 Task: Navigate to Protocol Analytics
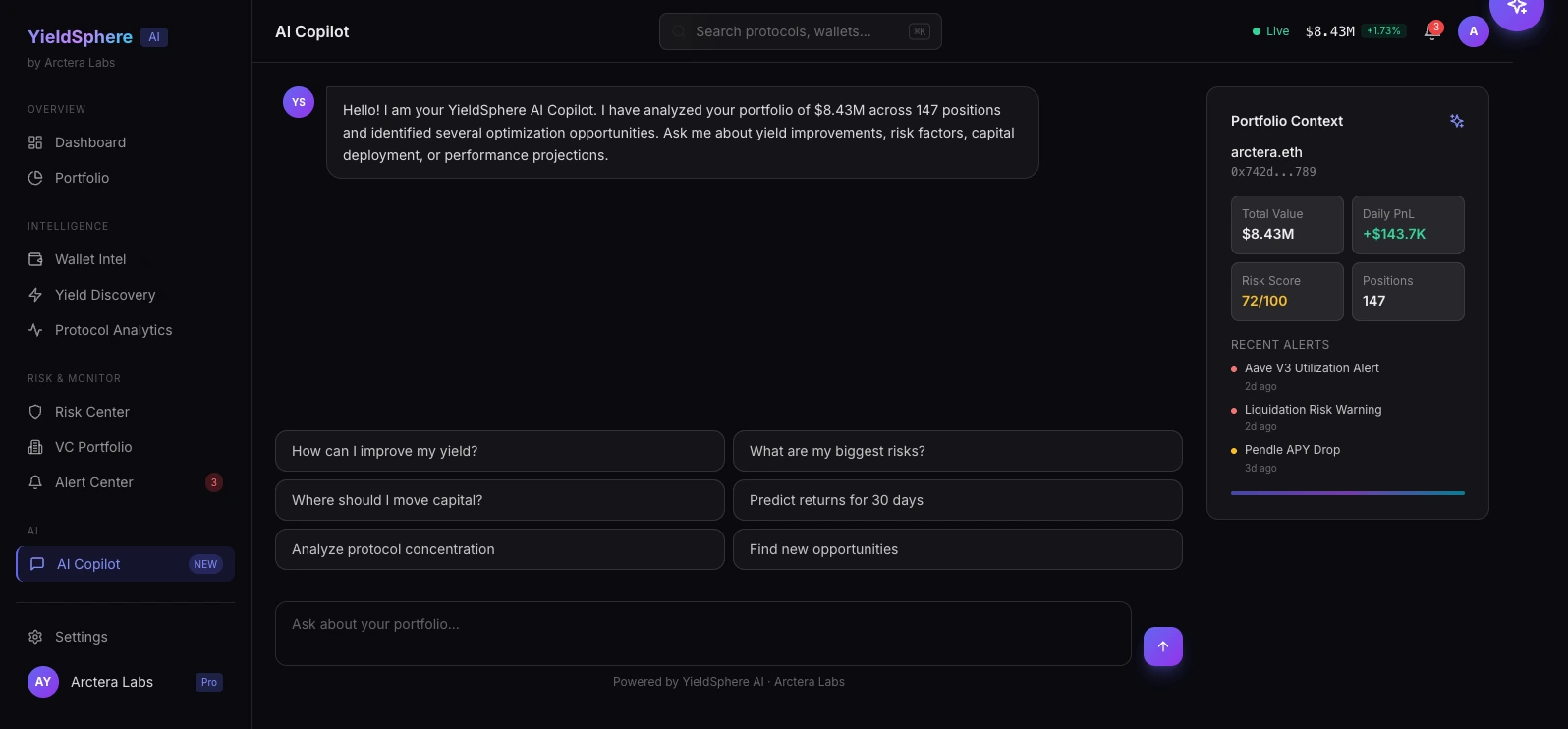click(125, 330)
